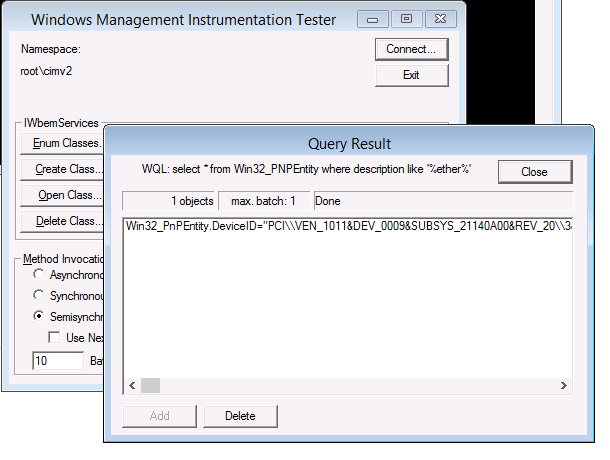610x460 pixels.
Task: Click the Create Class button
Action: coord(62,169)
